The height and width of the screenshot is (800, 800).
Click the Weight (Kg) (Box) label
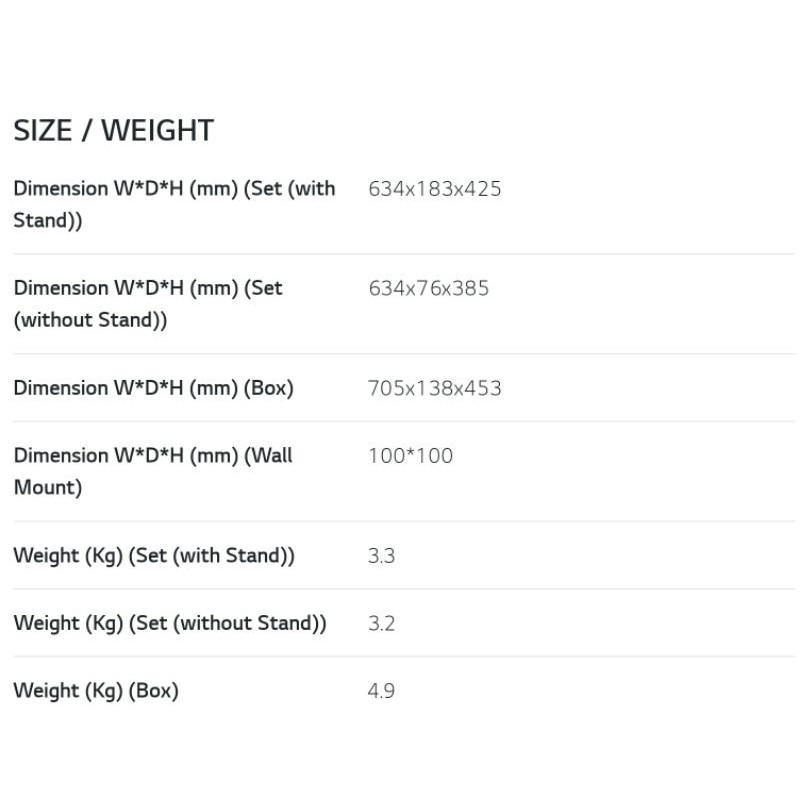click(96, 690)
